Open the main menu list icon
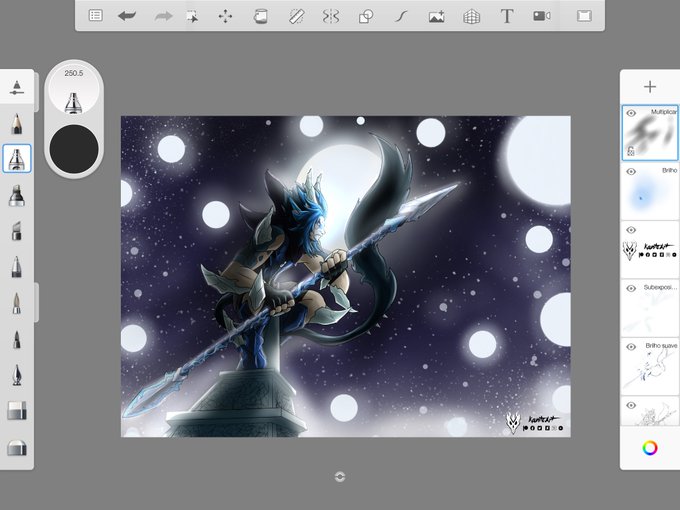 click(x=95, y=16)
